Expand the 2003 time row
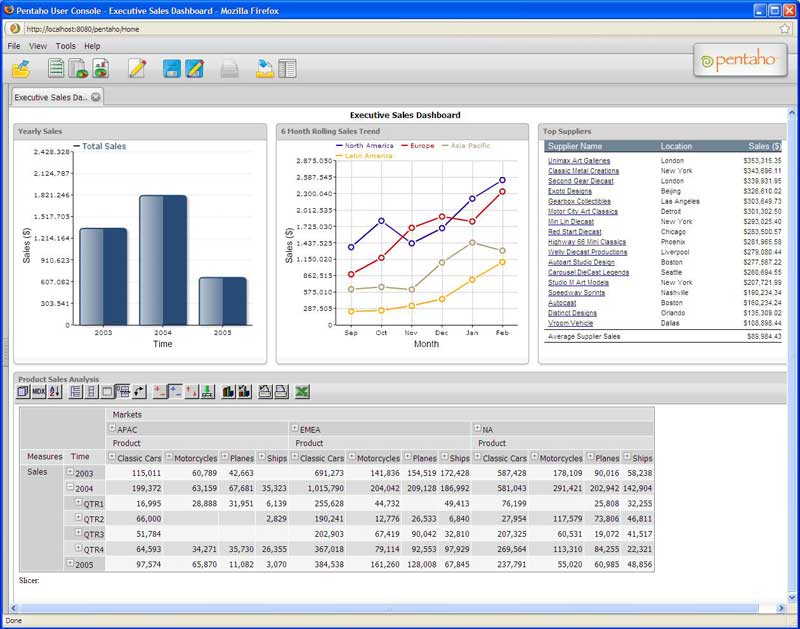Screen dimensions: 800x629 [x=70, y=472]
